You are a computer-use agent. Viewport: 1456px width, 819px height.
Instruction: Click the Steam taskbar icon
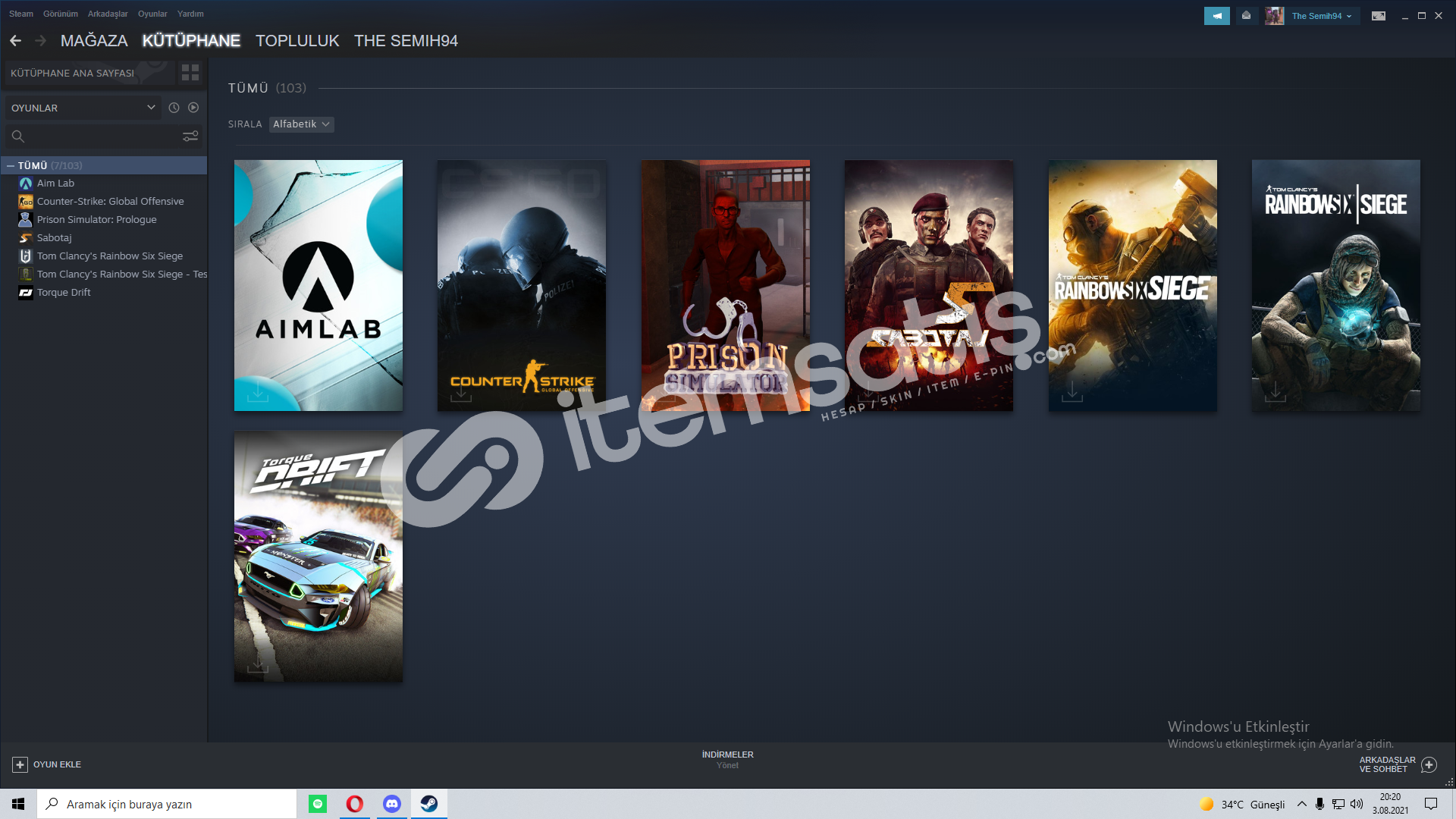click(x=429, y=804)
